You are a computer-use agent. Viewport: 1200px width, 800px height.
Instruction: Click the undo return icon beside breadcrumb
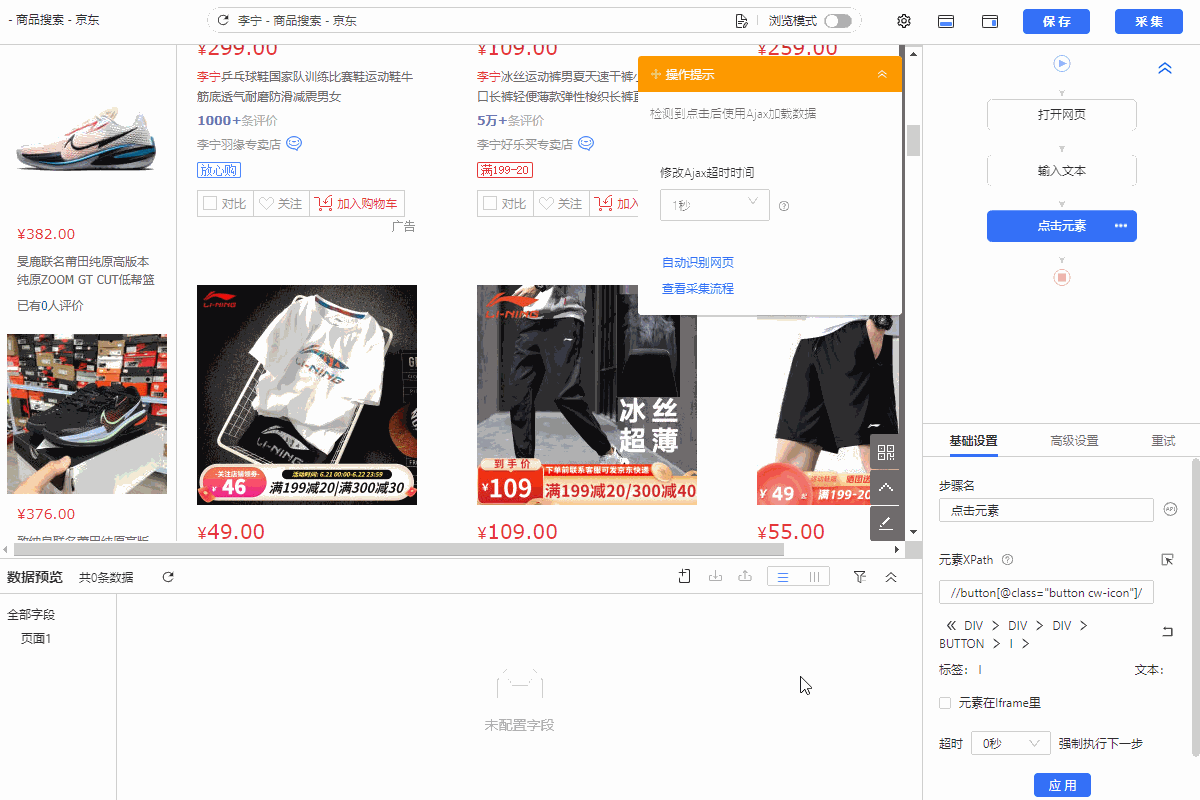(1167, 631)
